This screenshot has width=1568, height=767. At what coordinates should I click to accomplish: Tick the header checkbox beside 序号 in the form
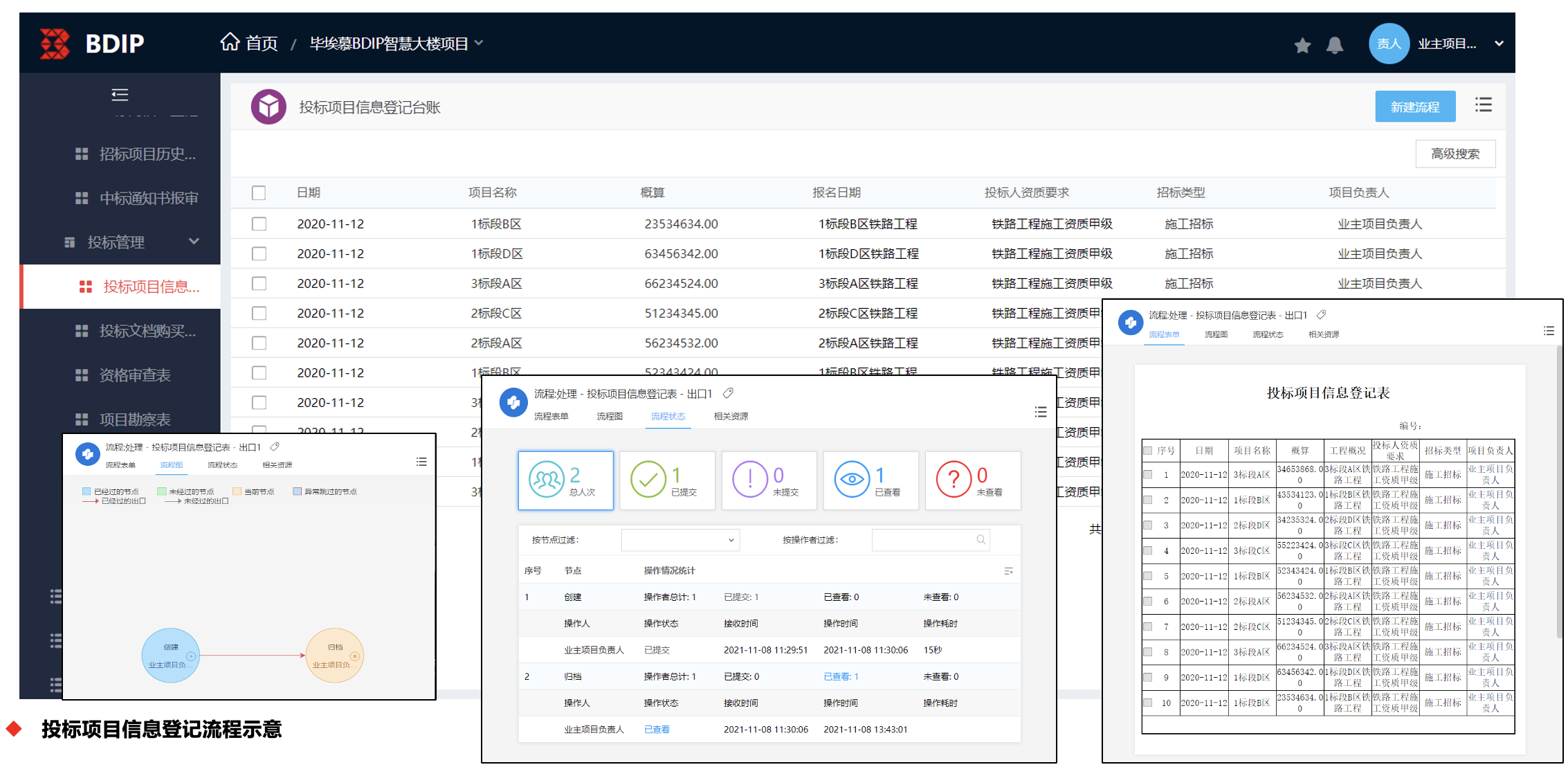(x=1148, y=451)
